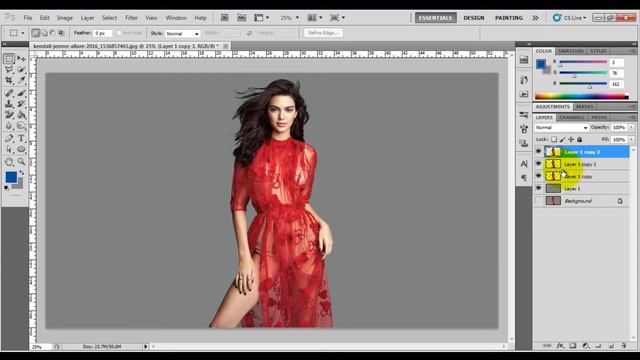
Task: Select the Crop tool
Action: [9, 80]
